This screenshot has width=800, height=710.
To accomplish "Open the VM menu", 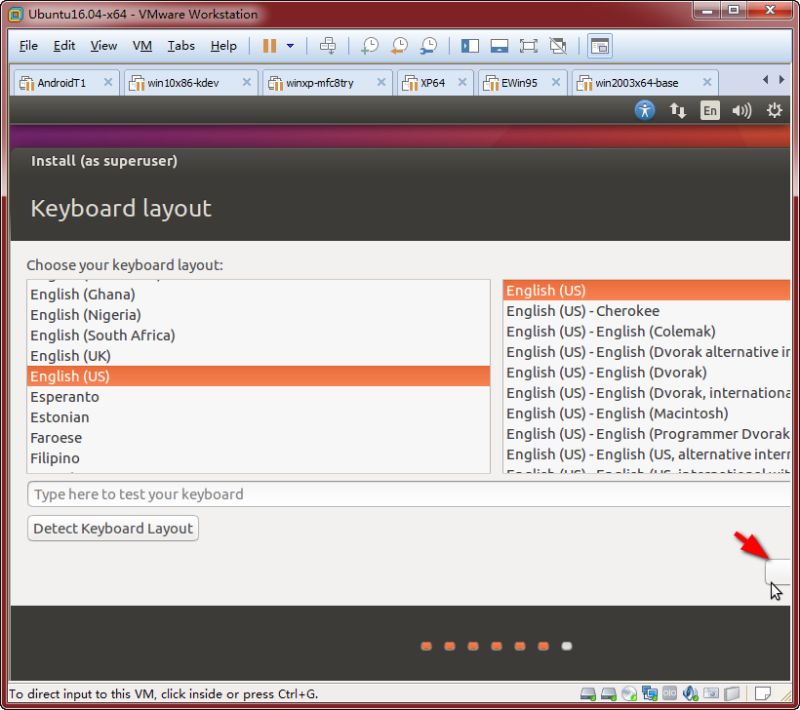I will pyautogui.click(x=142, y=46).
